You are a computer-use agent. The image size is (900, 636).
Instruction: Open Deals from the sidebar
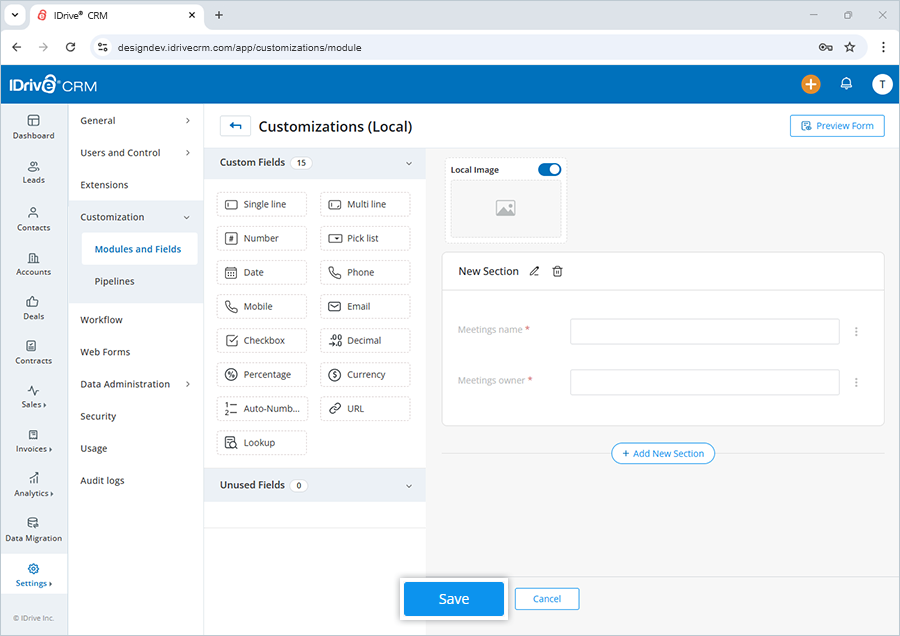(x=33, y=310)
